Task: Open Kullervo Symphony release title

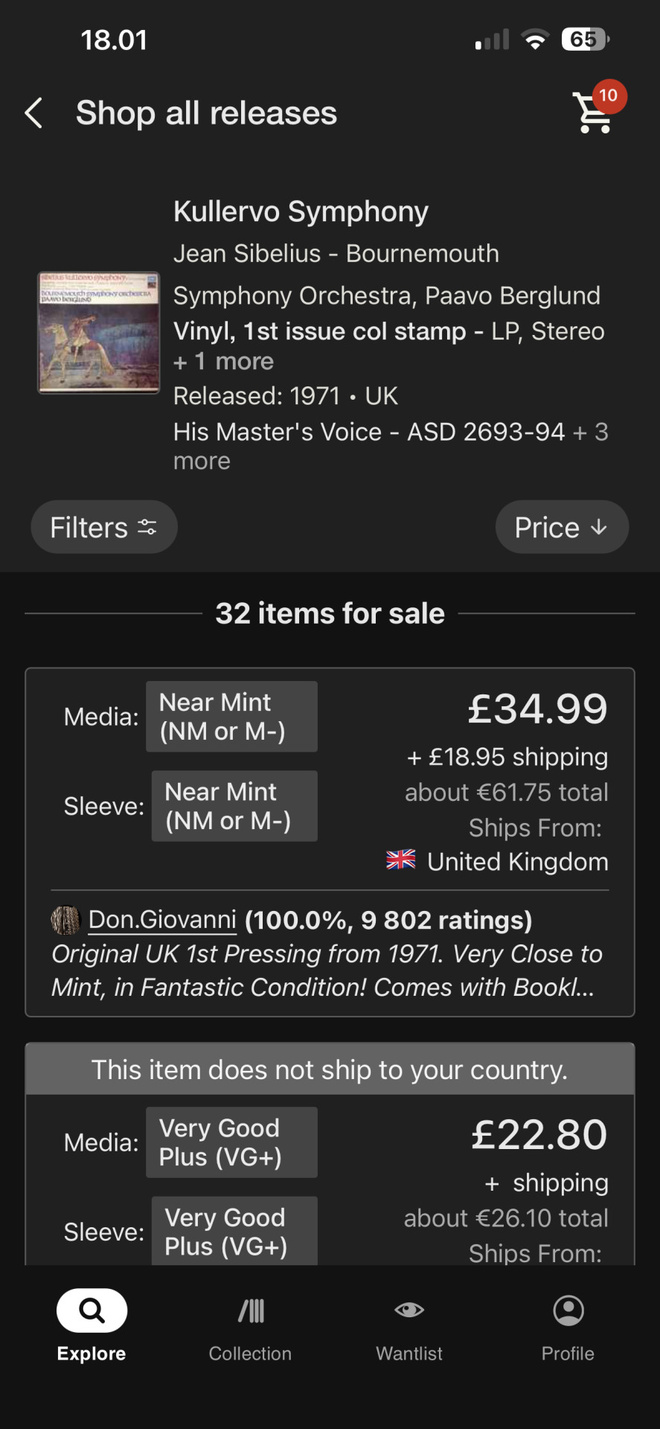Action: point(301,211)
